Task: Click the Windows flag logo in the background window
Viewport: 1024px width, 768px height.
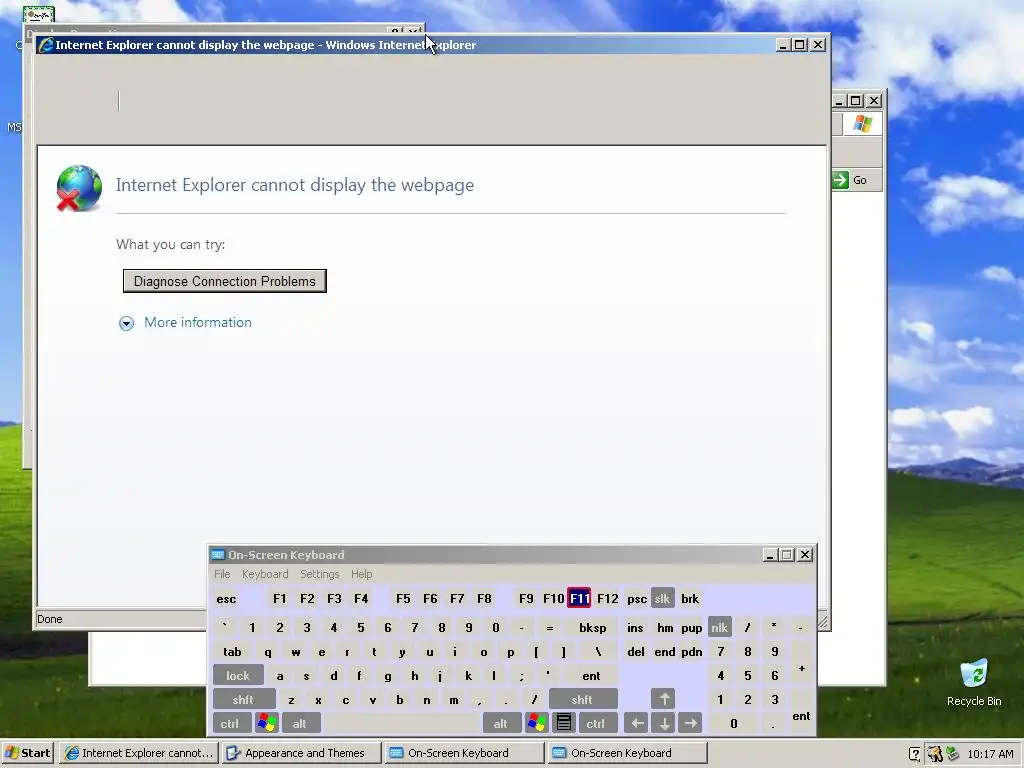Action: pyautogui.click(x=863, y=123)
